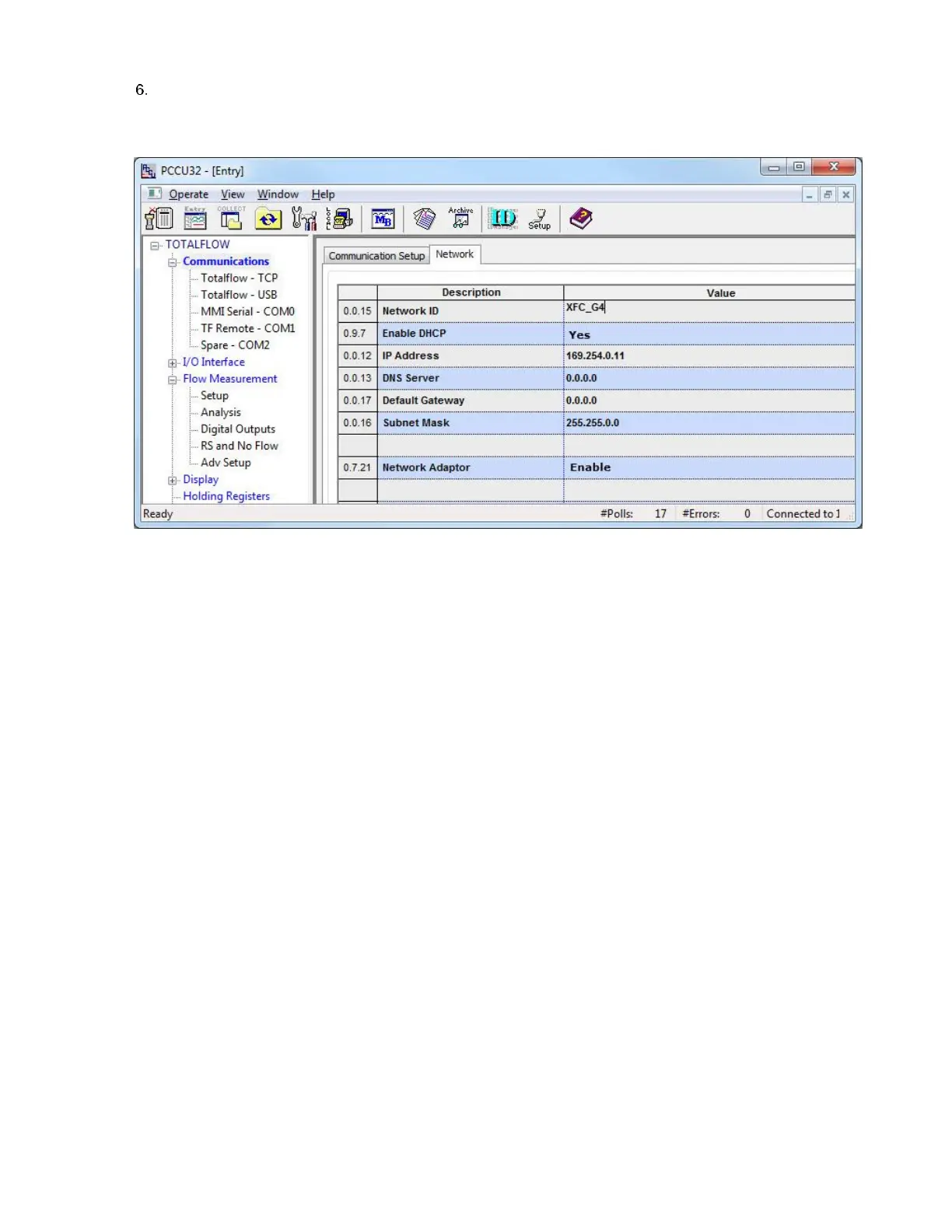Open the Window menu
This screenshot has width=952, height=1232.
[278, 194]
